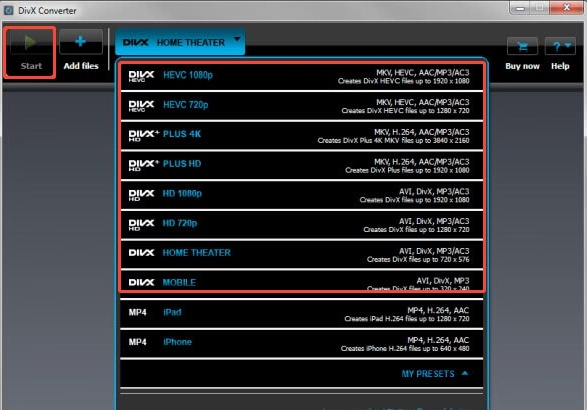The height and width of the screenshot is (410, 587).
Task: Collapse the MY PRESETS section
Action: pos(435,374)
